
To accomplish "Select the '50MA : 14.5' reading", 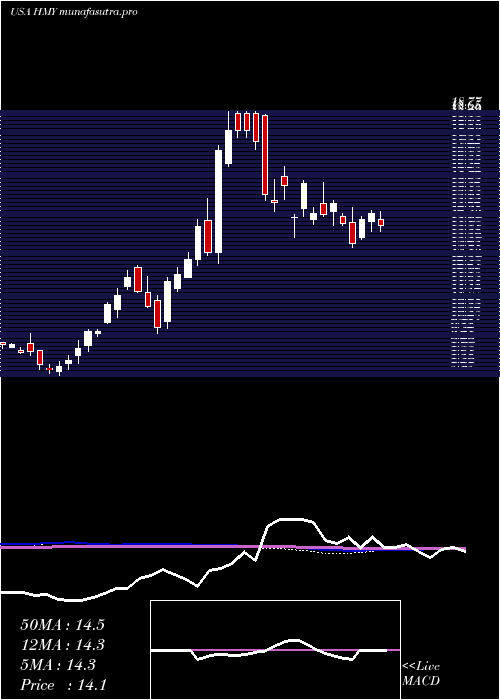I will 62,625.
